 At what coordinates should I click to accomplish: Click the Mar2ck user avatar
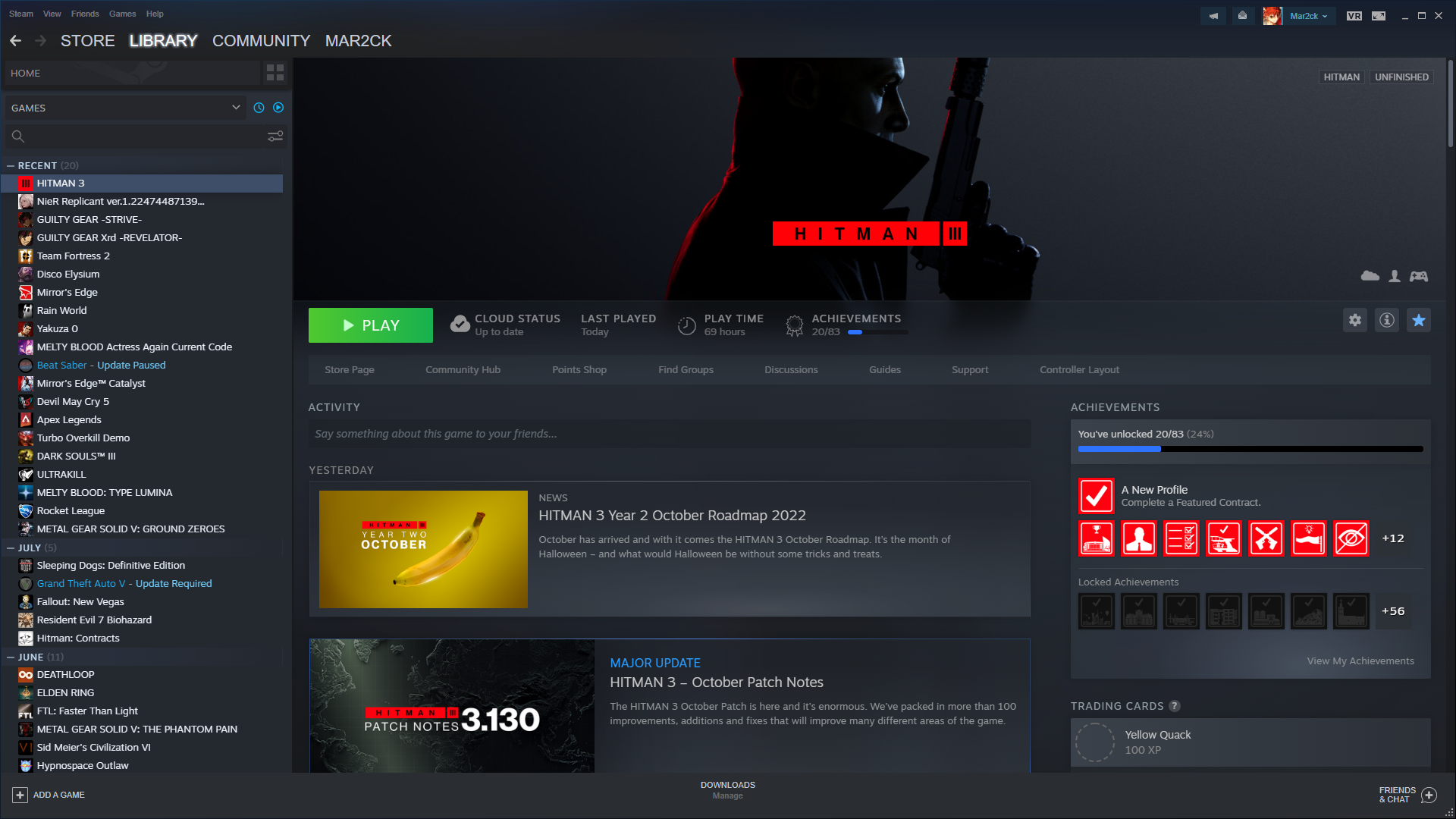click(x=1272, y=15)
